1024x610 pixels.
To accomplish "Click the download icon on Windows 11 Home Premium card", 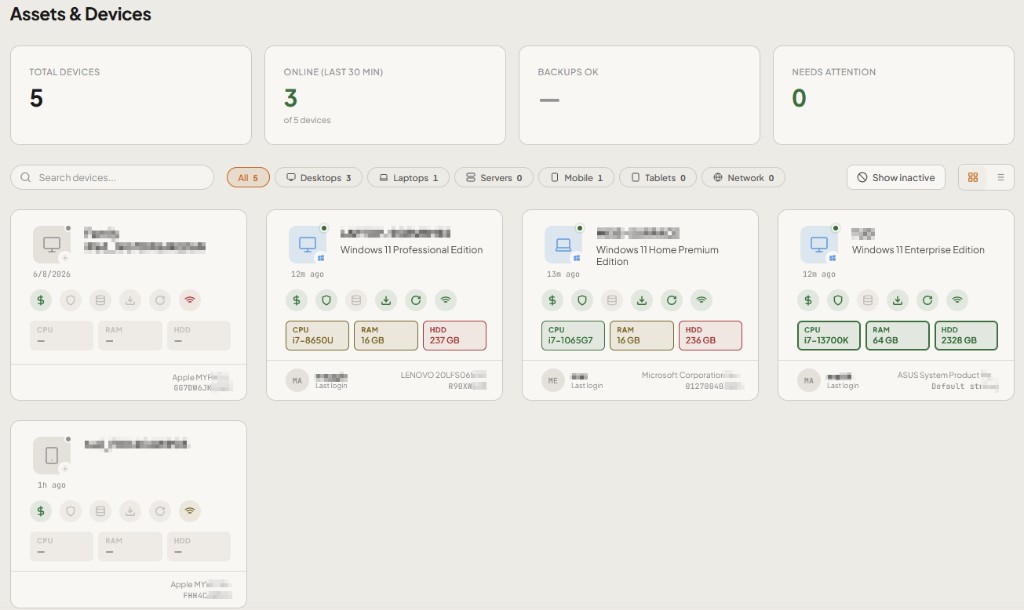I will pyautogui.click(x=642, y=300).
